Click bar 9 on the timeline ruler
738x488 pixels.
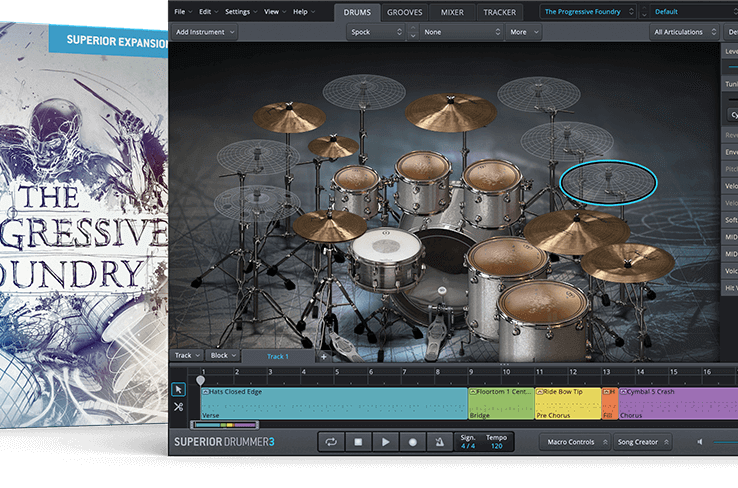(x=471, y=372)
